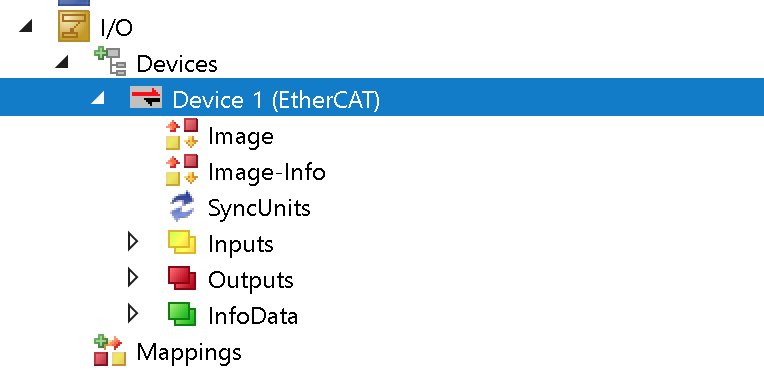
Task: Click the Image-Info icon
Action: pos(182,170)
